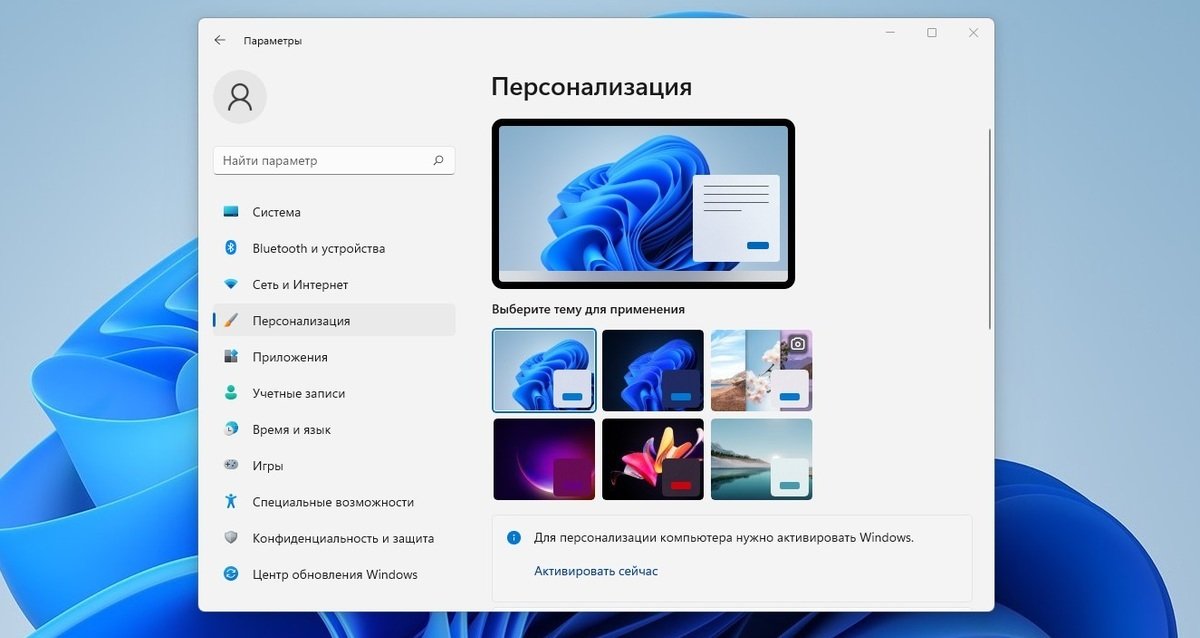Open Центр обновления Windows
The height and width of the screenshot is (638, 1200).
point(334,574)
